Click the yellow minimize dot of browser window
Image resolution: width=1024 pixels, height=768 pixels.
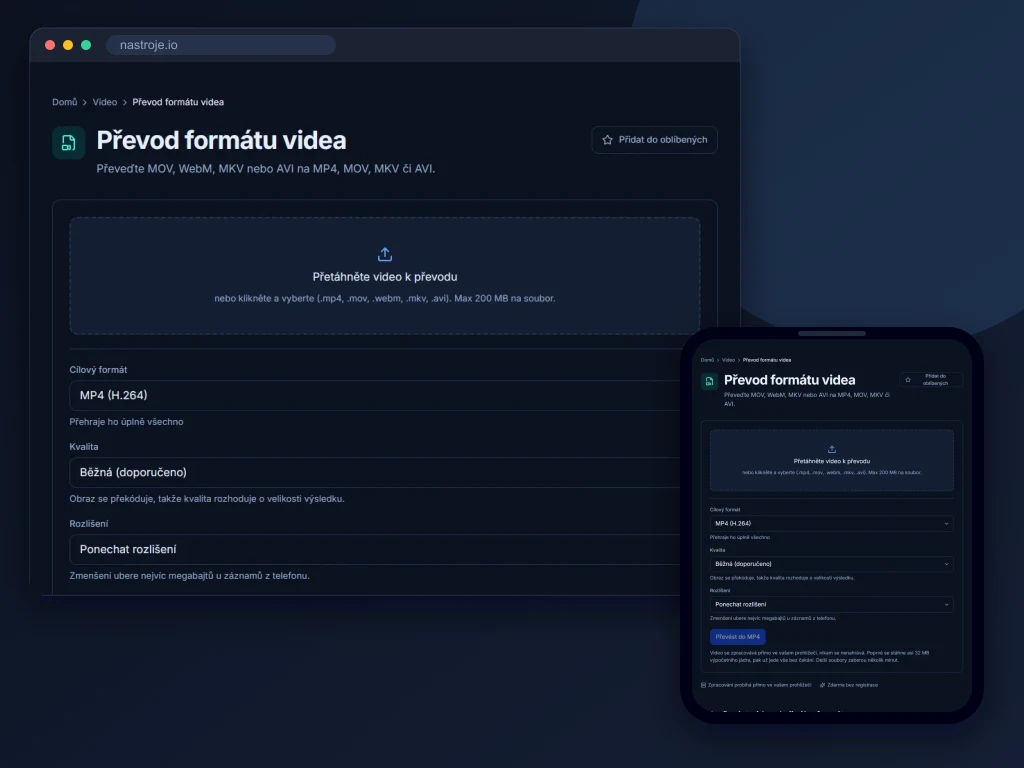pos(68,45)
